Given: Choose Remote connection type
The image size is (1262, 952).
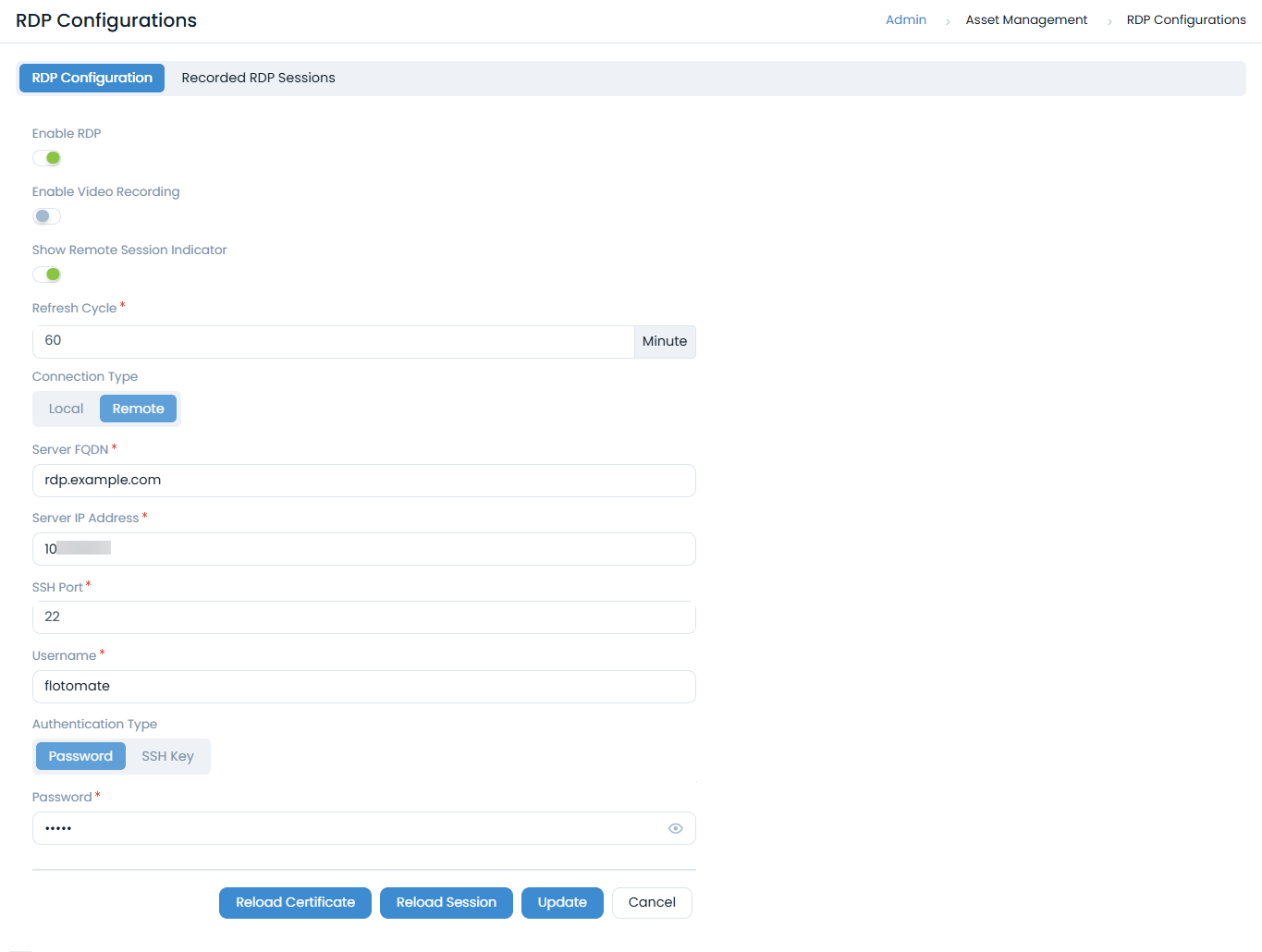Looking at the screenshot, I should coord(138,409).
